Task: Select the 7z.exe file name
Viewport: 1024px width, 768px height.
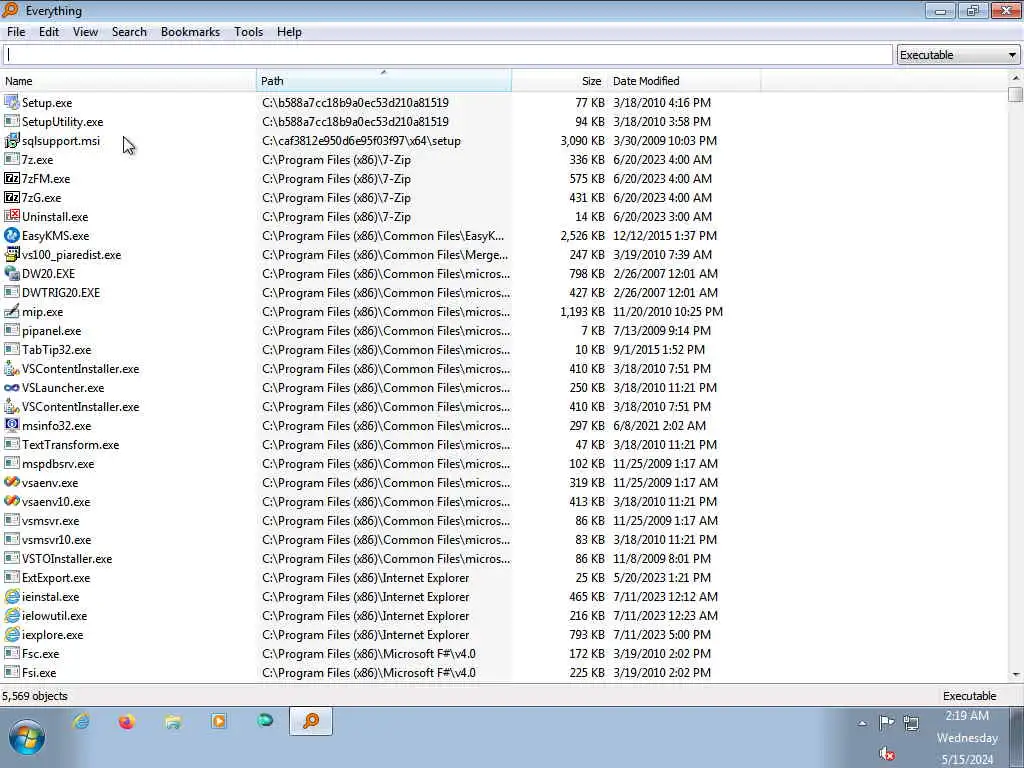Action: [x=38, y=159]
